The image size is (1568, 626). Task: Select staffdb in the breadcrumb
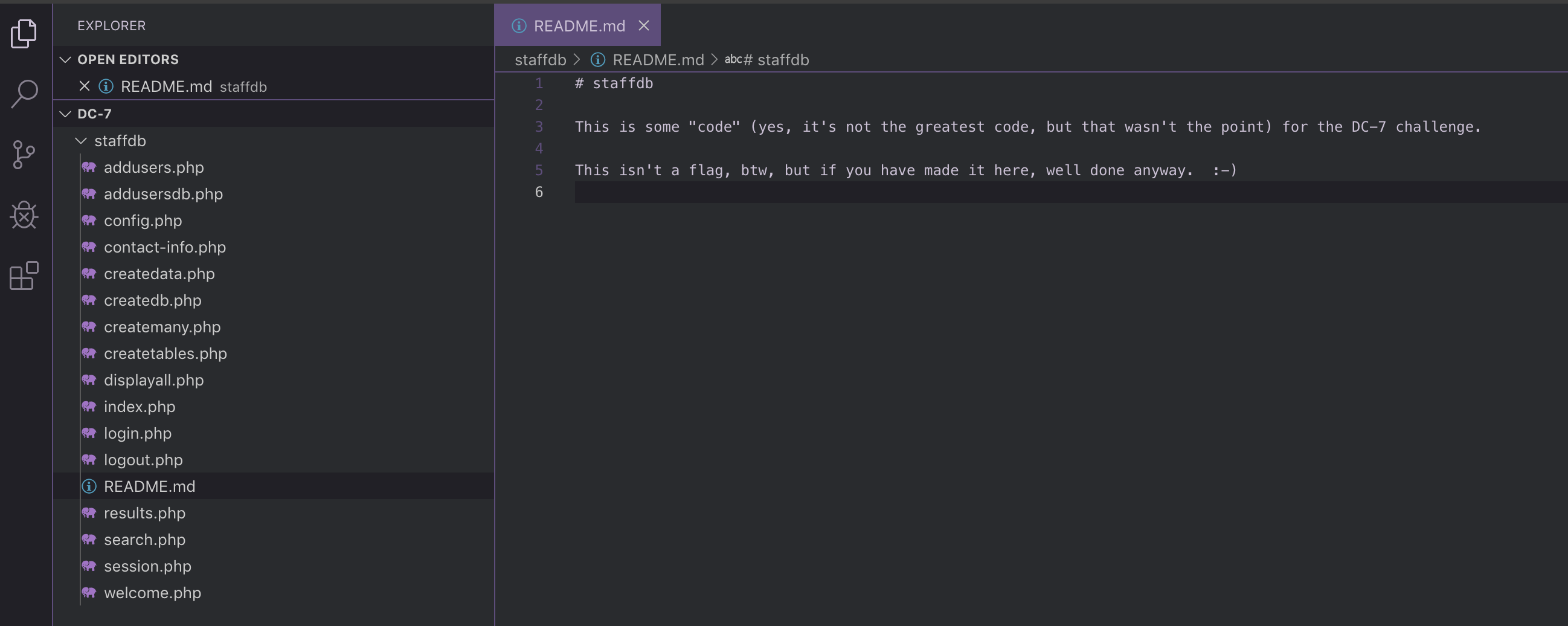540,60
